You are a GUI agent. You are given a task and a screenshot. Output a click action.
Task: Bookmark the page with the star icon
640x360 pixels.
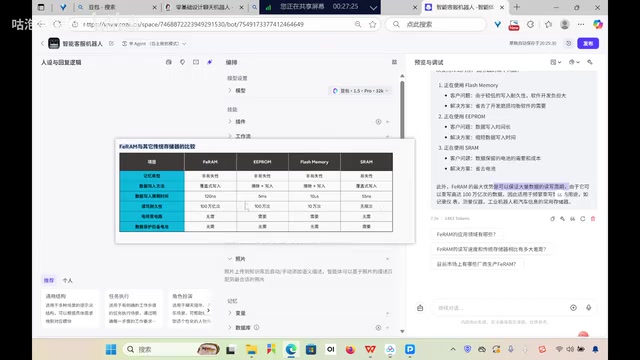tap(372, 24)
